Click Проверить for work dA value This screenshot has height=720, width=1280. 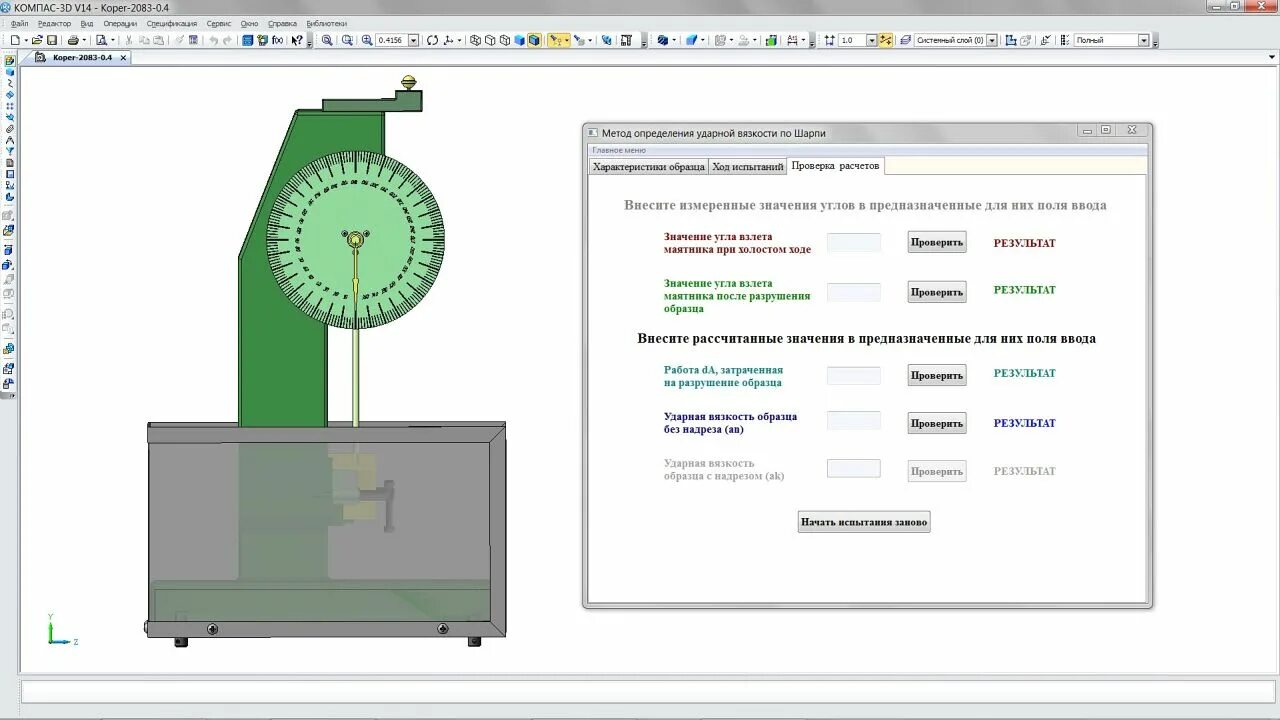[x=937, y=375]
